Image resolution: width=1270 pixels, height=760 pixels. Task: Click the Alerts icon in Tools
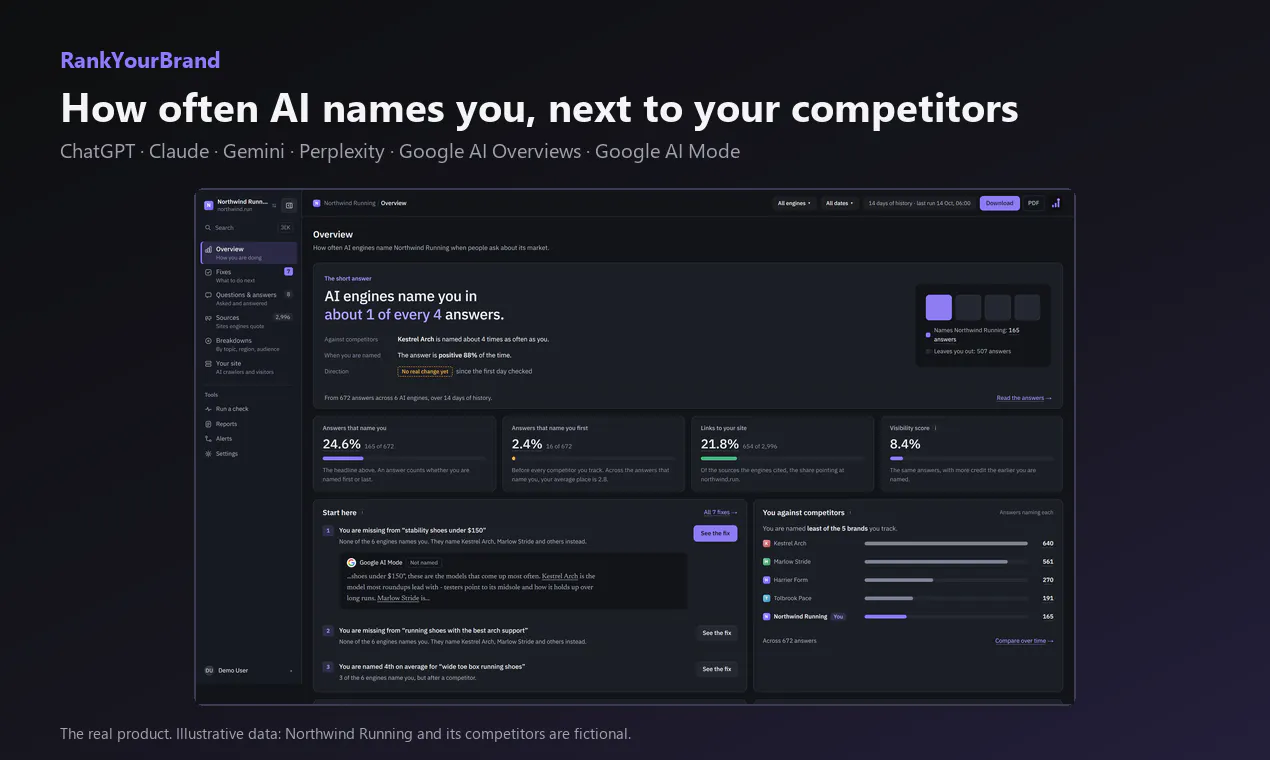coord(208,439)
